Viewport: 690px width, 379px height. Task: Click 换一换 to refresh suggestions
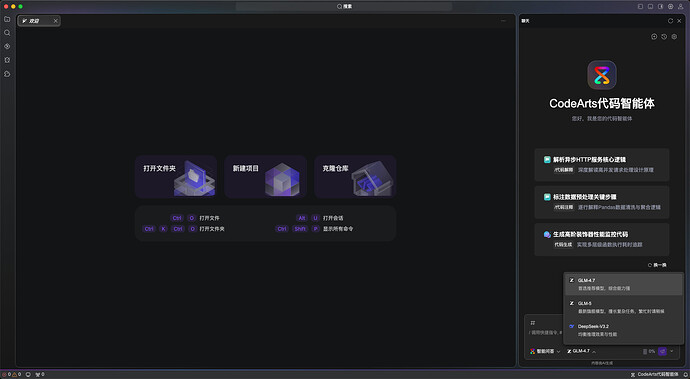657,265
